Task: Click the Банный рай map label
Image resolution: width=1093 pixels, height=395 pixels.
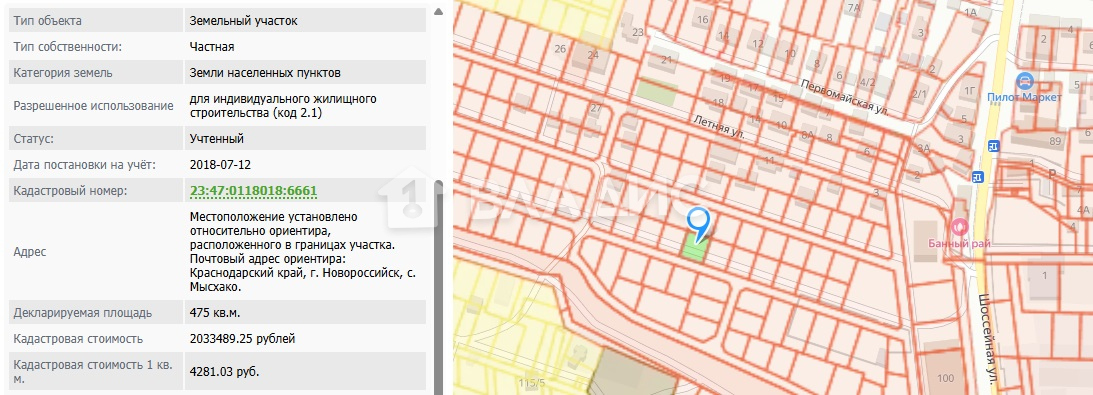Action: [x=959, y=244]
